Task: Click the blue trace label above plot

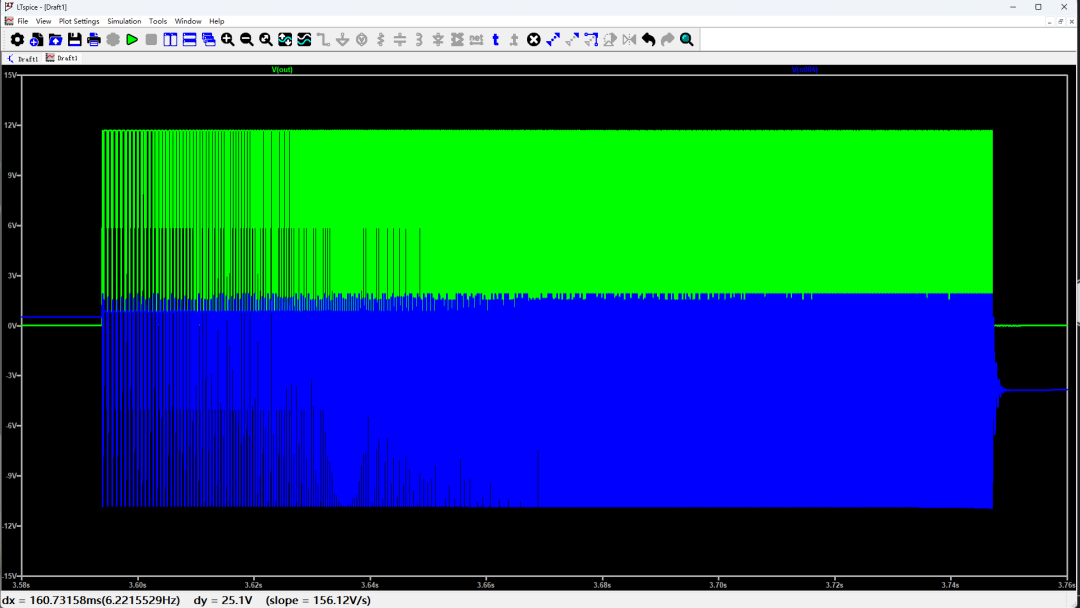Action: (x=805, y=69)
